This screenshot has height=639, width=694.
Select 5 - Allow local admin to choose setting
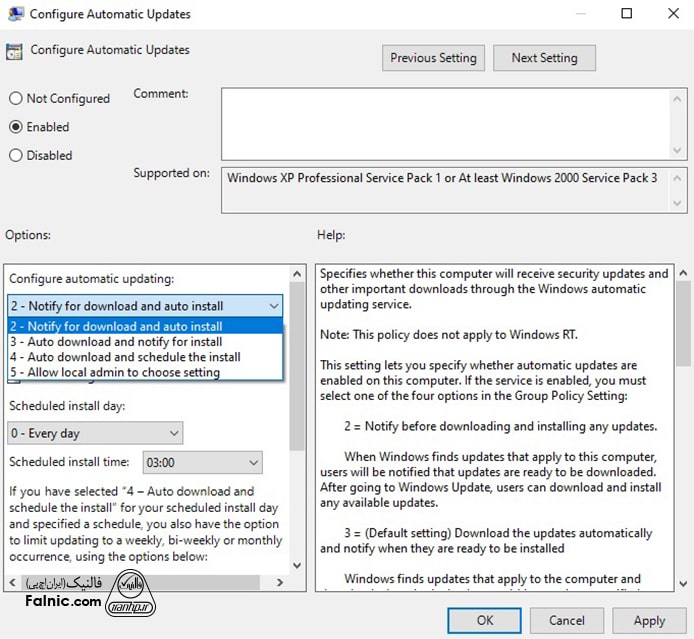[145, 372]
